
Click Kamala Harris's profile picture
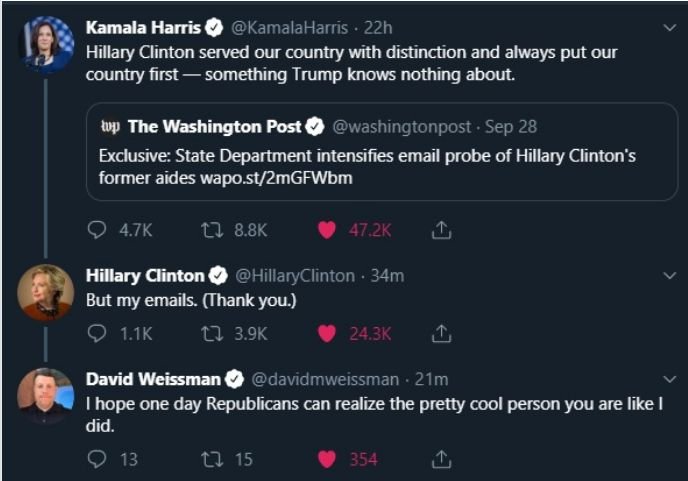click(46, 45)
